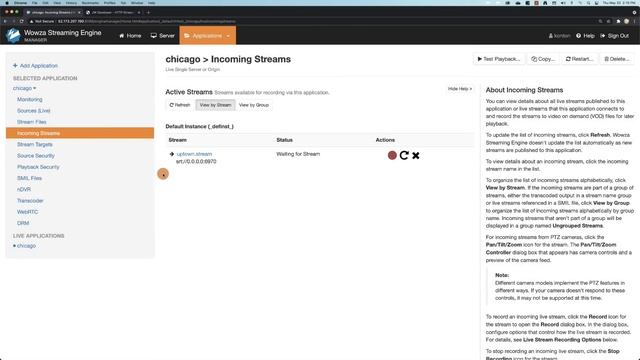Image resolution: width=640 pixels, height=360 pixels.
Task: Reset the uptown.stream incoming stream
Action: click(x=404, y=155)
